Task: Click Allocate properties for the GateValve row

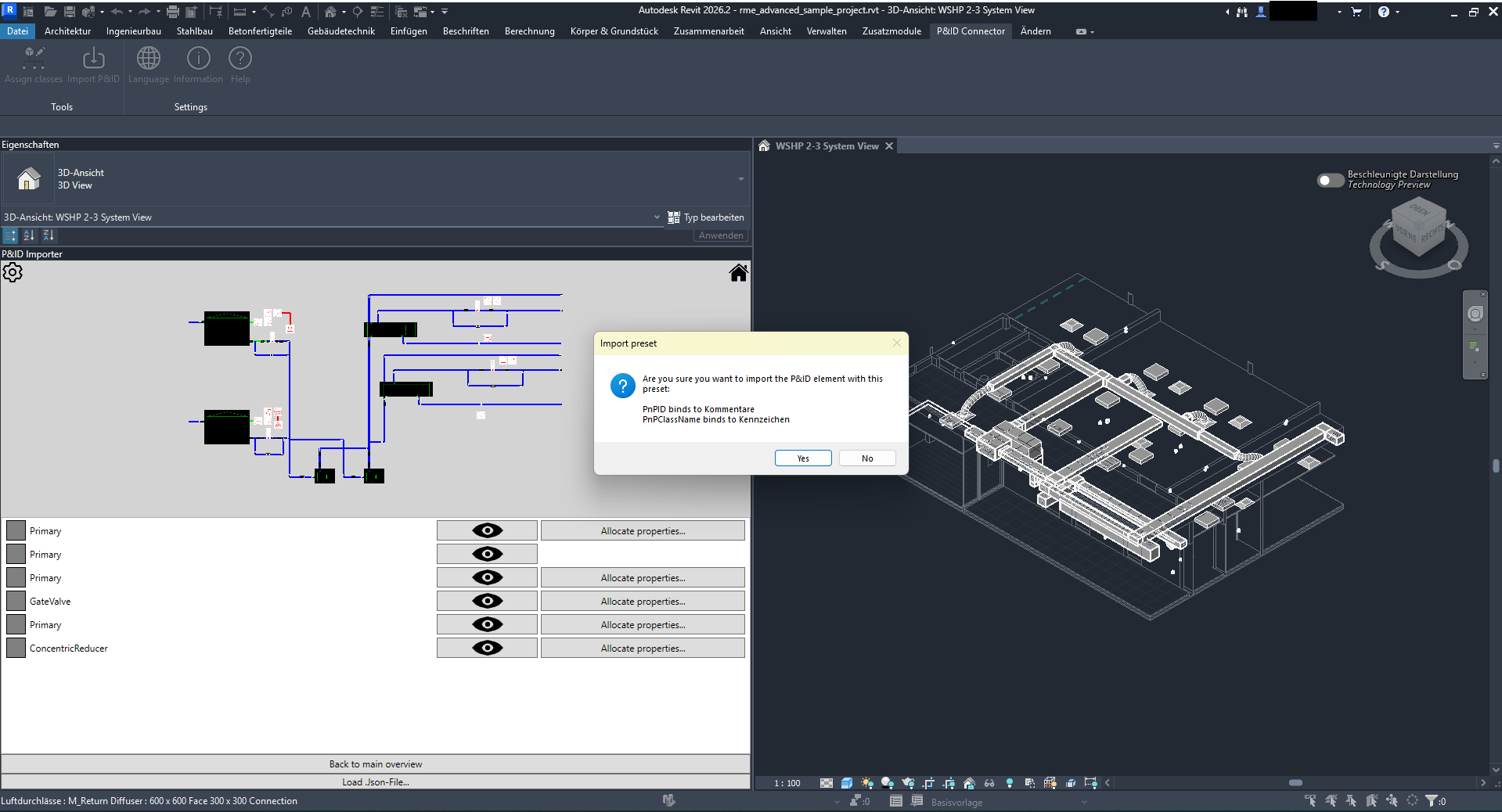Action: tap(642, 601)
